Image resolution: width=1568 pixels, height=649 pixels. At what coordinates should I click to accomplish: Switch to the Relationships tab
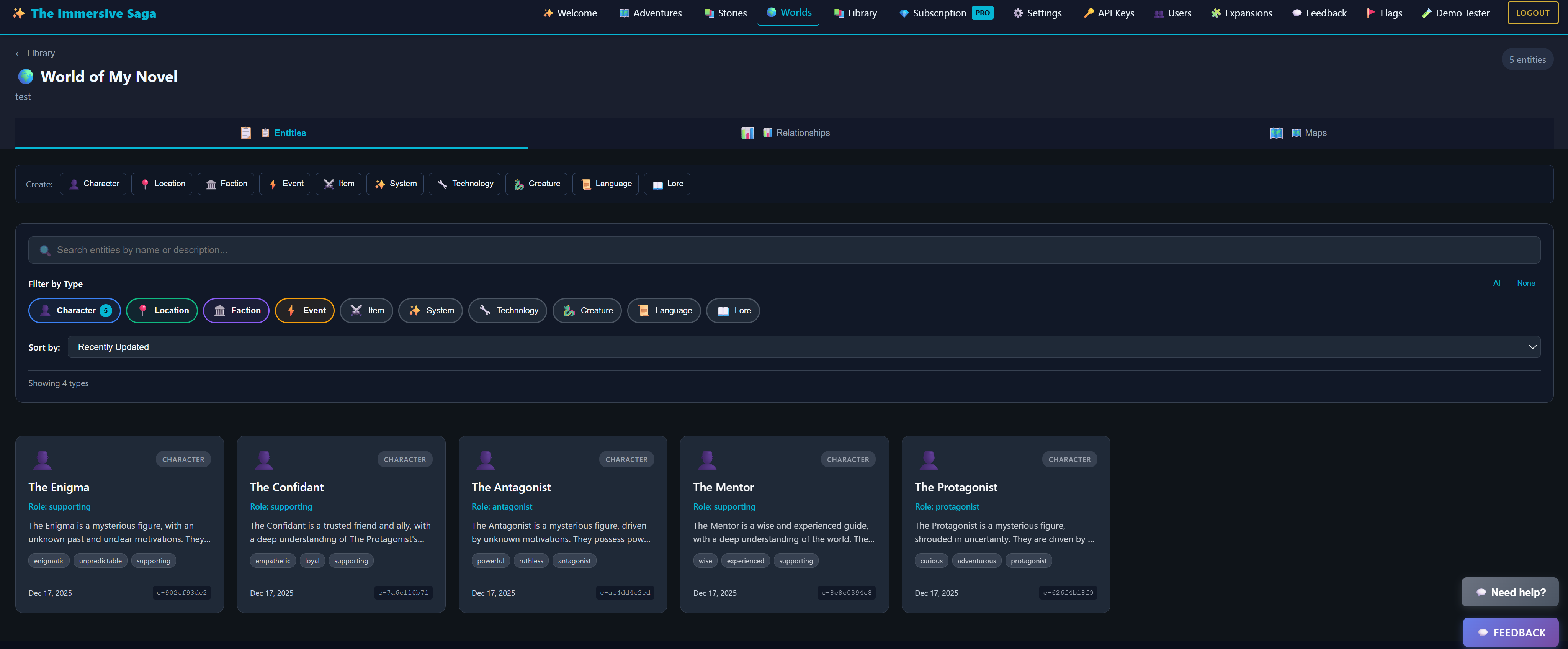coord(802,133)
